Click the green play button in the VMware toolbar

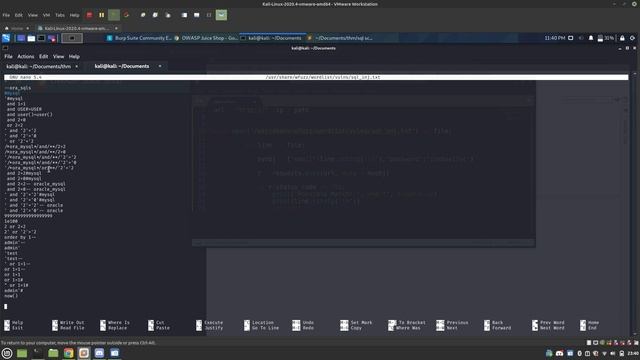[x=114, y=15]
